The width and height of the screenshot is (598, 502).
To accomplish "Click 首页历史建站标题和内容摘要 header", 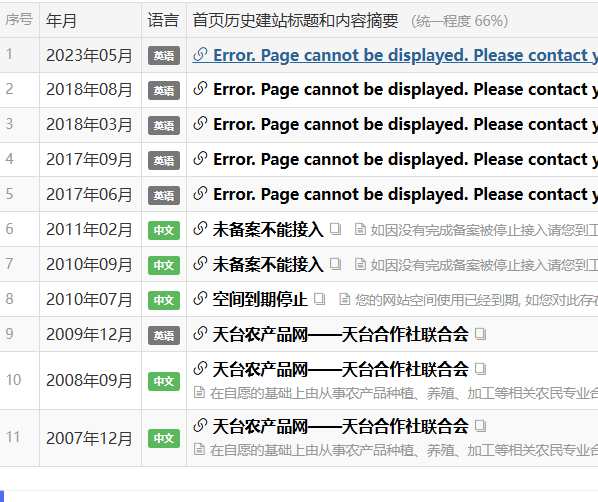I will pos(295,20).
